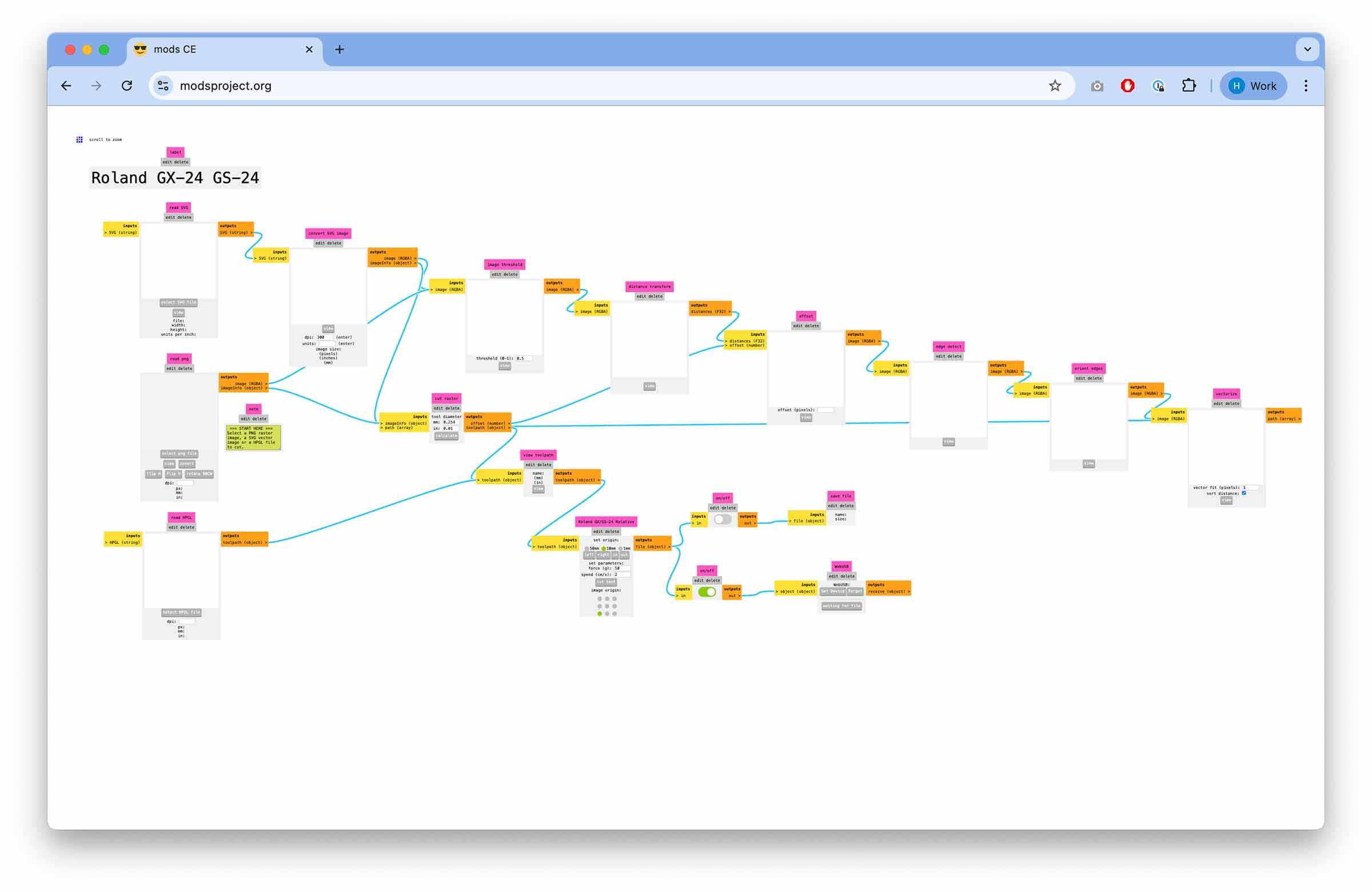Image resolution: width=1372 pixels, height=892 pixels.
Task: Bookmark page with the star icon
Action: 1054,86
